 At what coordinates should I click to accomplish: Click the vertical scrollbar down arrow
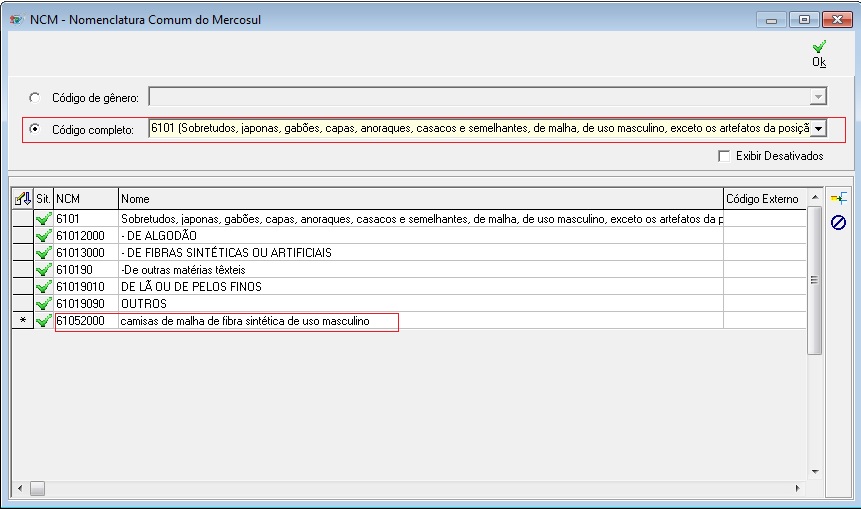(x=814, y=471)
